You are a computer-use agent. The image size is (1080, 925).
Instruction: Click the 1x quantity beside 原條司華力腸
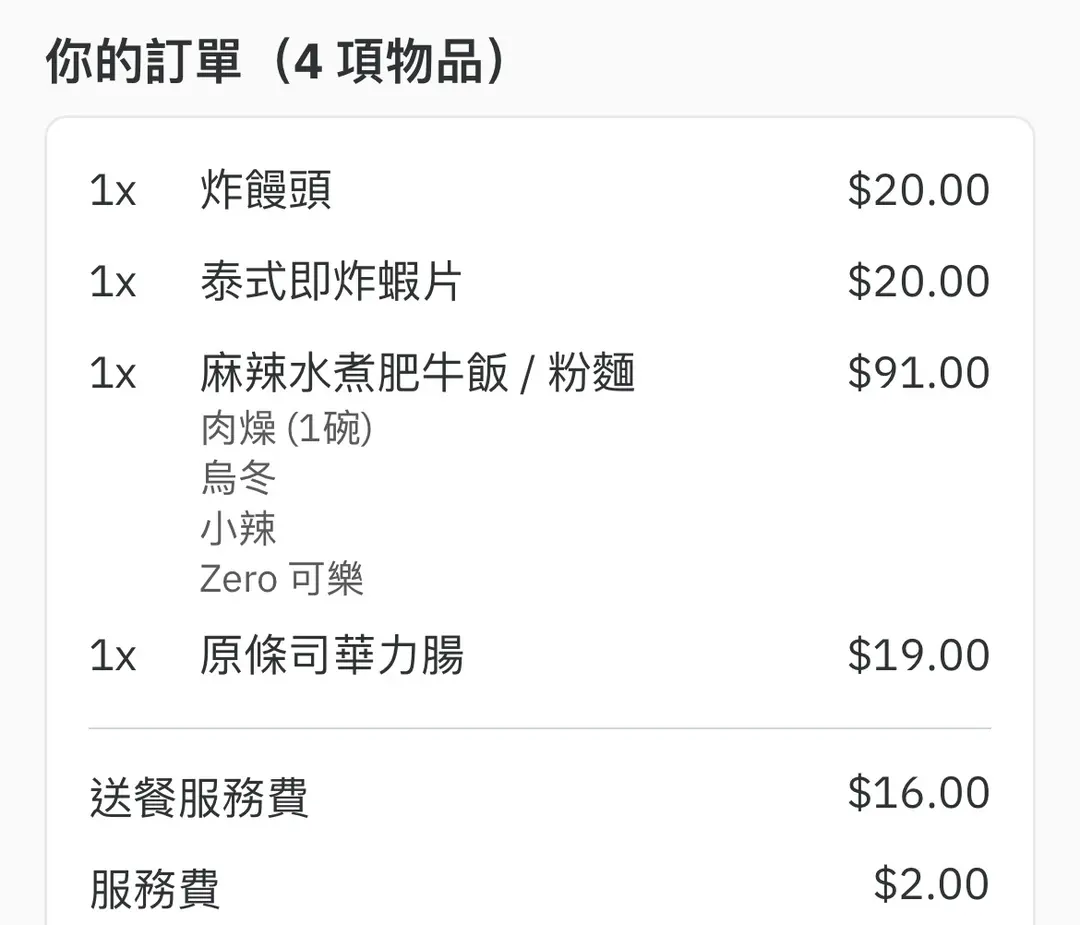(x=113, y=656)
